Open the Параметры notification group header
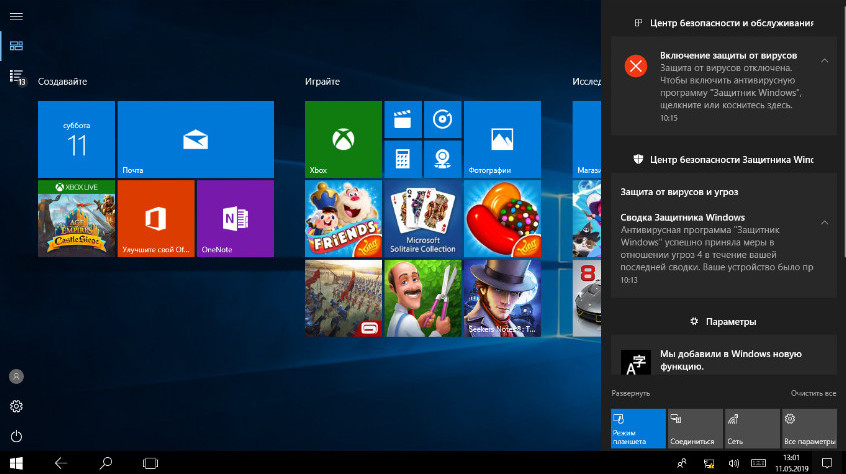Screen dimensions: 846x474 pyautogui.click(x=723, y=321)
